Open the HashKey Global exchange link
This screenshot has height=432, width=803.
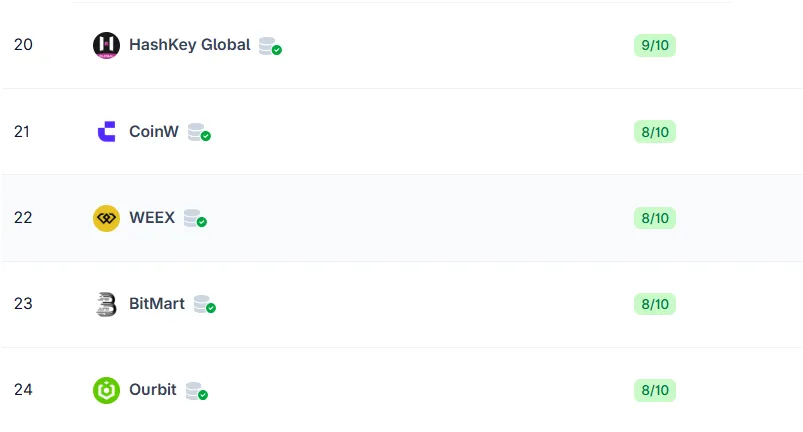(x=189, y=45)
